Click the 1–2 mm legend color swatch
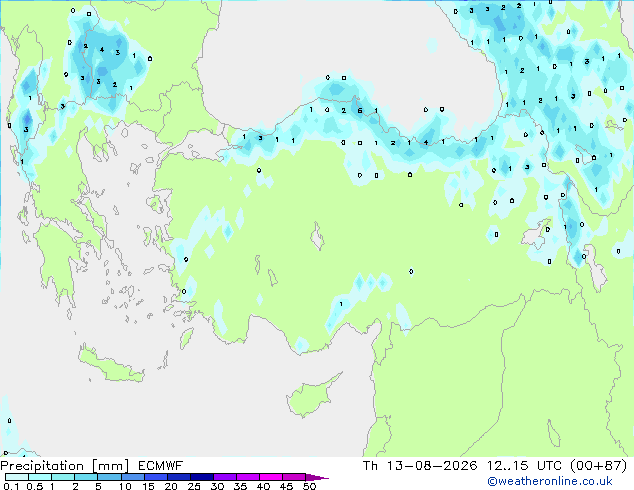Image resolution: width=634 pixels, height=490 pixels. [x=63, y=477]
